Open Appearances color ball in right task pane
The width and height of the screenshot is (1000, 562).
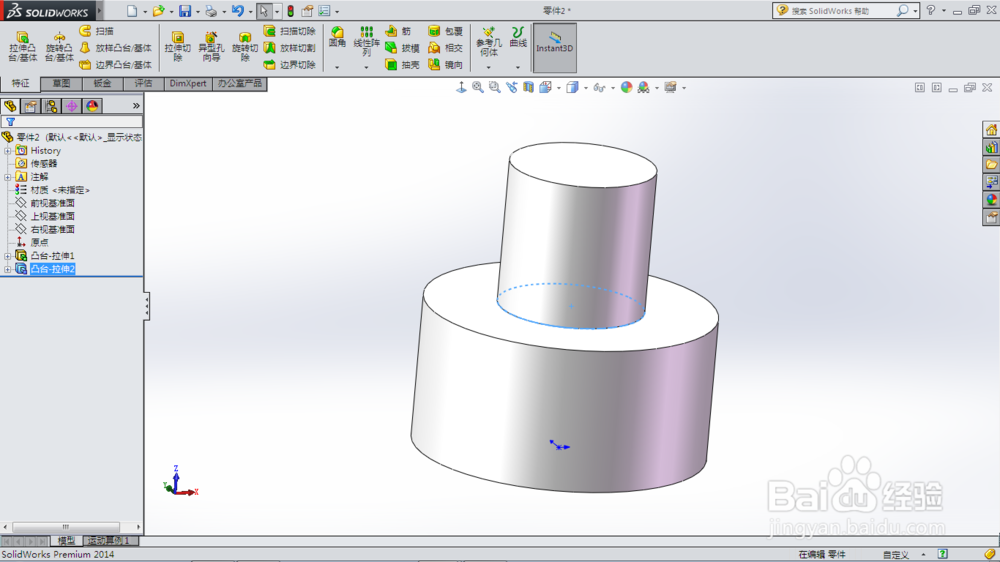click(991, 200)
